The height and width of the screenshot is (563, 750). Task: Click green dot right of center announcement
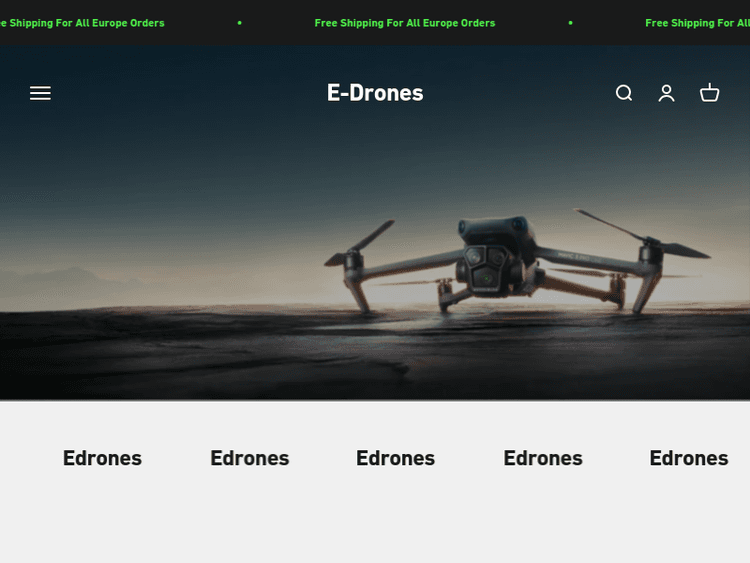pos(570,23)
